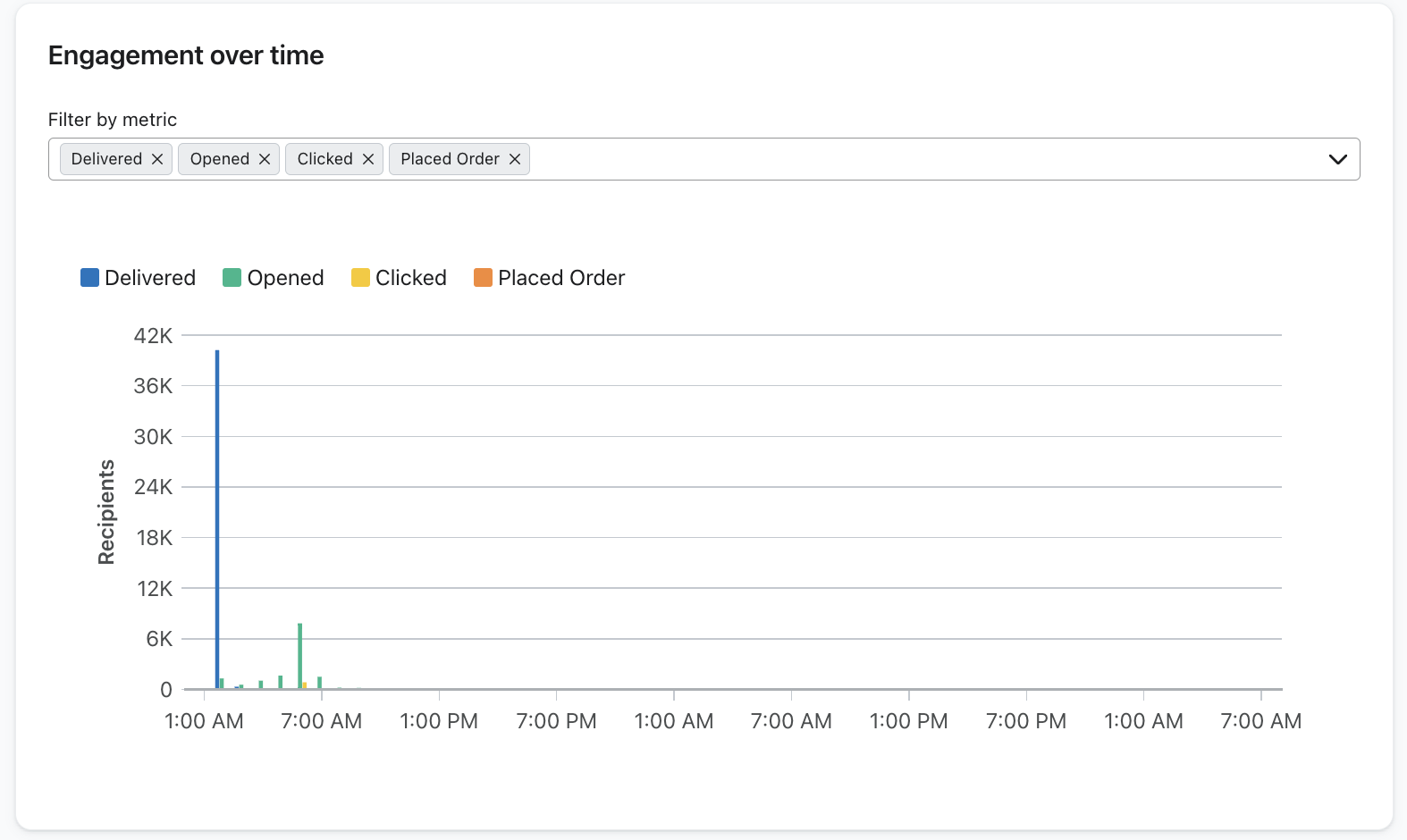Toggle the yellow Clicked legend swatch
Screen dimensions: 1407x840
pyautogui.click(x=360, y=278)
